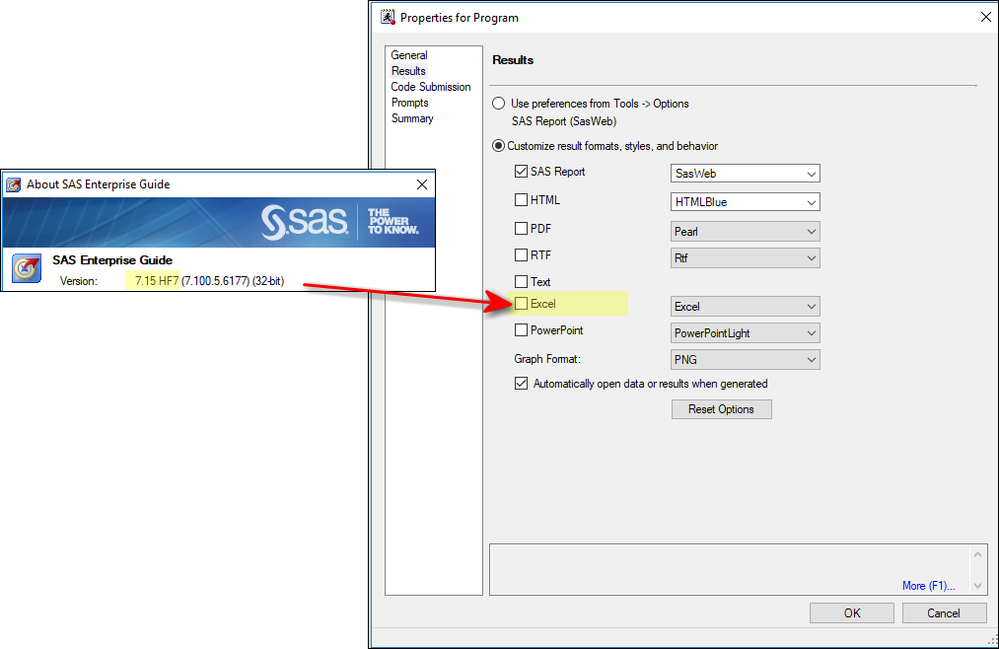Select Use preferences from Tools -> Options
999x649 pixels.
[498, 103]
